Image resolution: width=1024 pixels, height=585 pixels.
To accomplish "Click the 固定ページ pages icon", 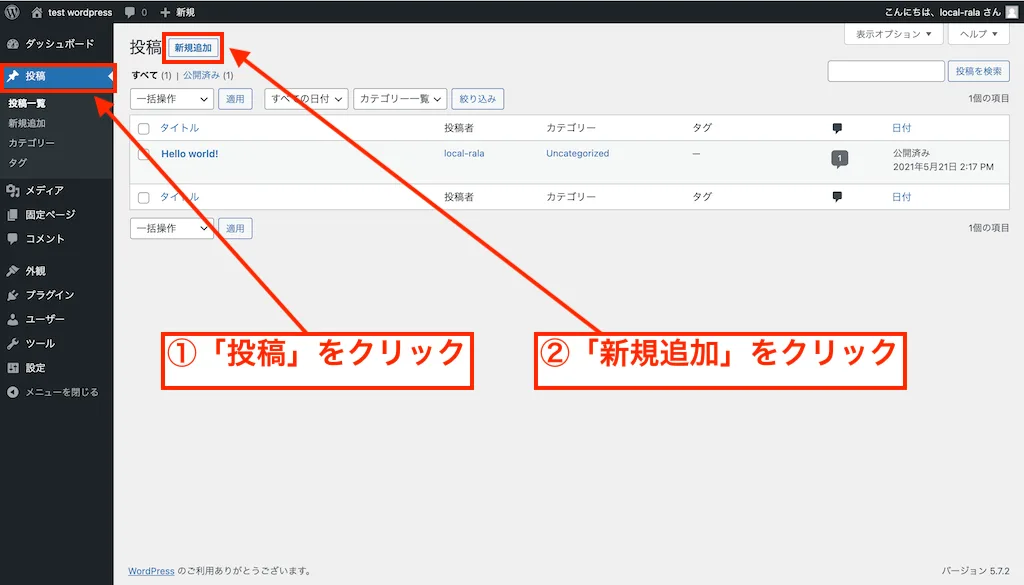I will click(x=12, y=214).
